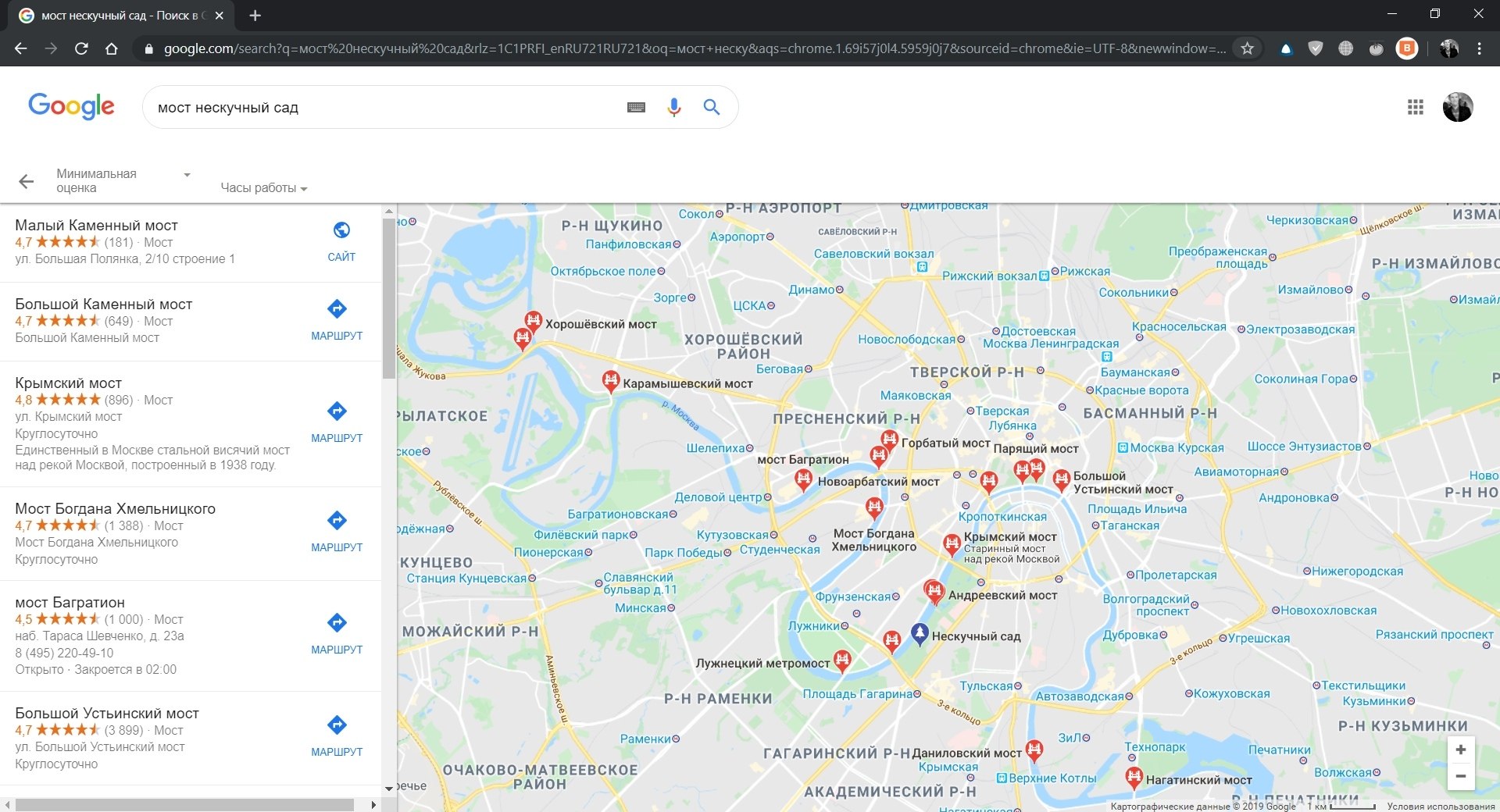Go back with the results back arrow
The width and height of the screenshot is (1500, 812).
coord(26,181)
